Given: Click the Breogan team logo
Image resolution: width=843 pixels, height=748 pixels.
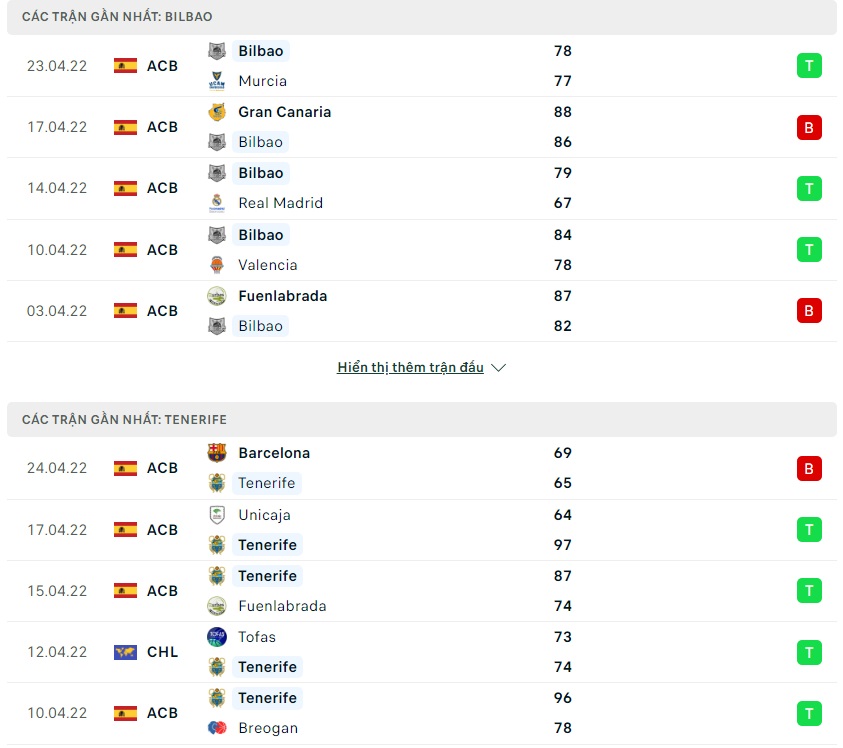Looking at the screenshot, I should click(x=216, y=728).
